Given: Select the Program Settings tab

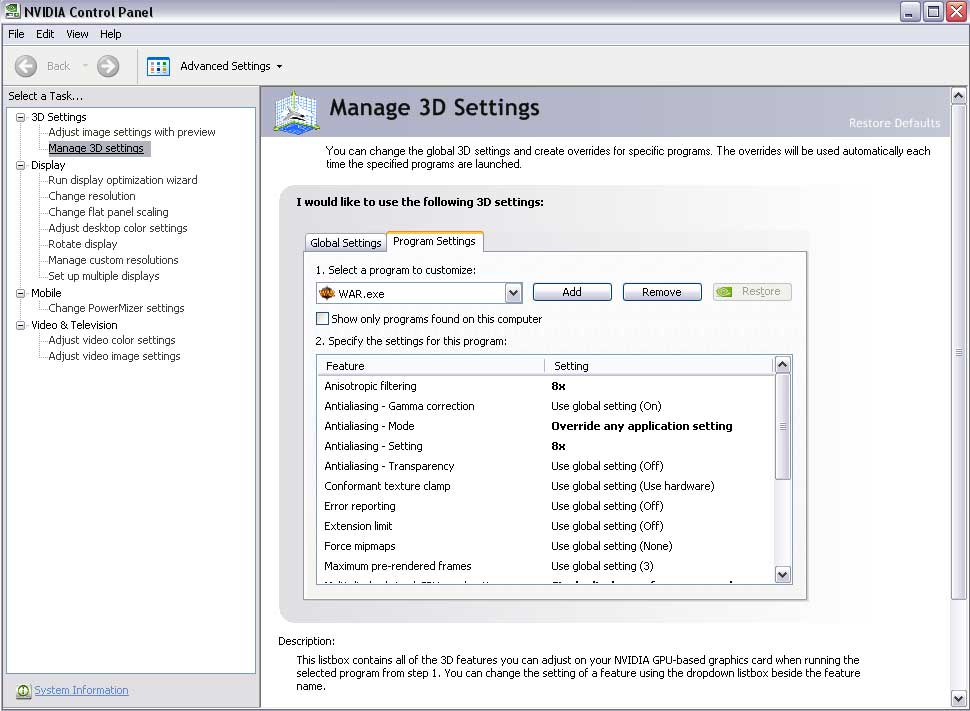Looking at the screenshot, I should (x=434, y=241).
